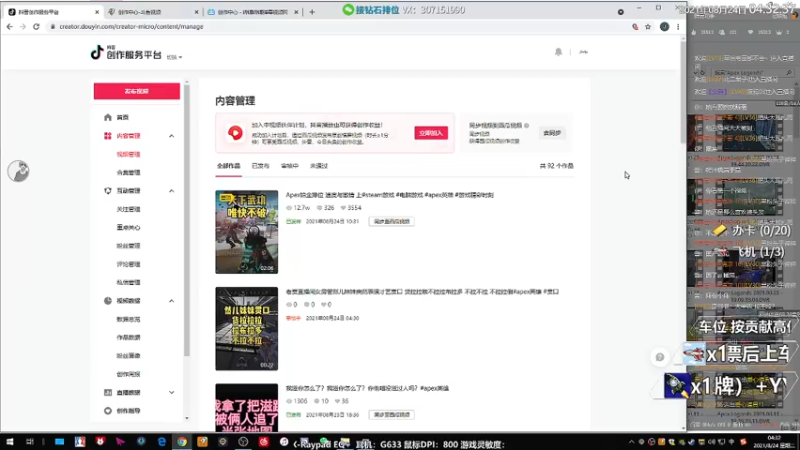Click sync-to-Xigua button on first Apex video
This screenshot has height=450, width=800.
coord(391,221)
